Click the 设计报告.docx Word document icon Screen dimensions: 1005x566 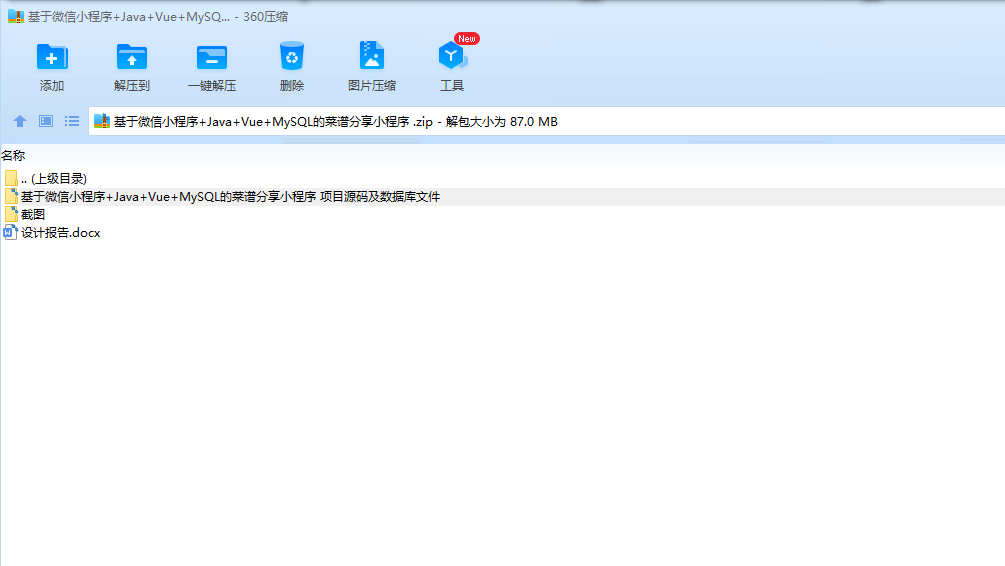tap(10, 232)
